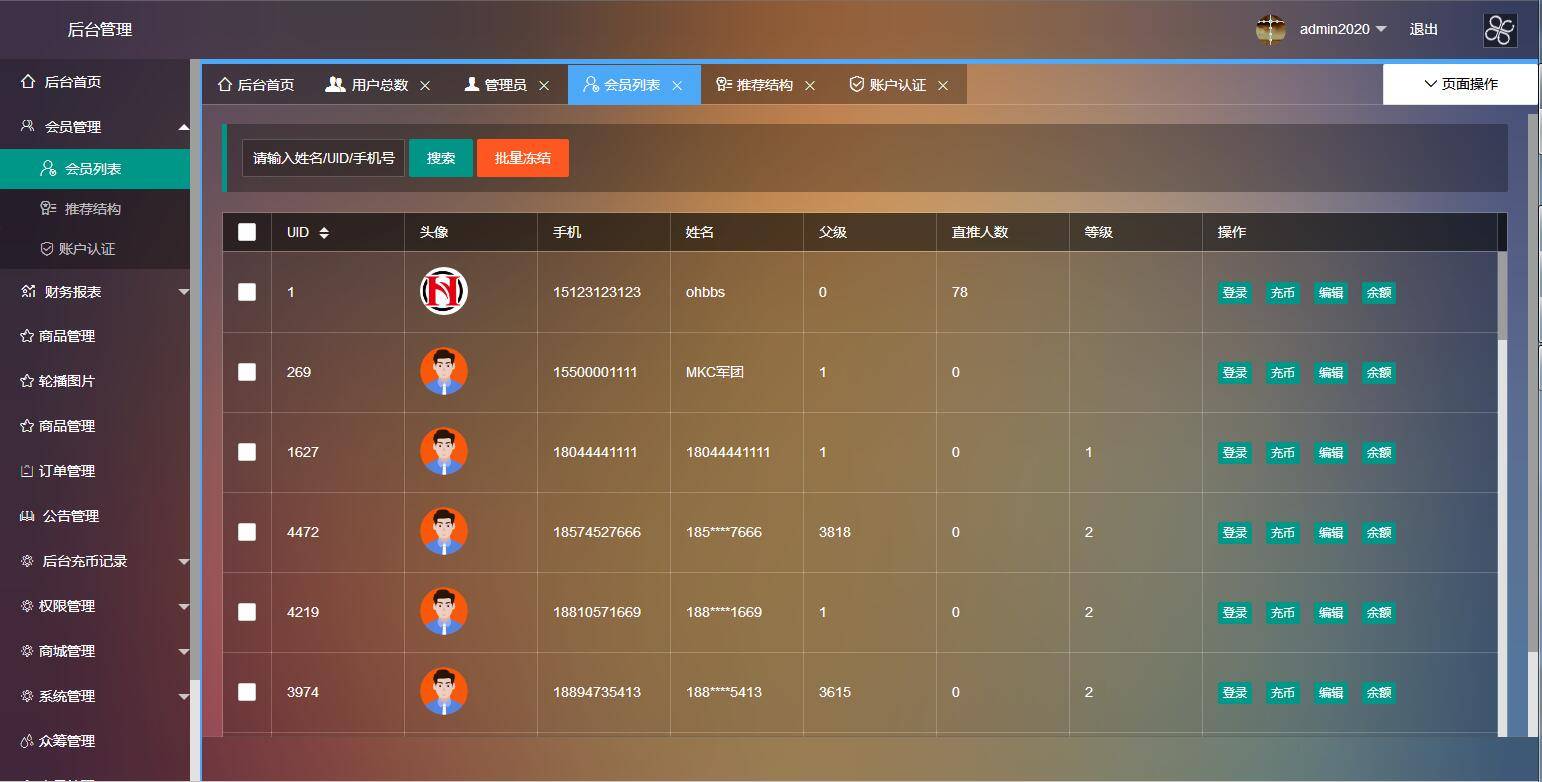This screenshot has width=1542, height=782.
Task: Click the admin2020 avatar image
Action: [x=1270, y=30]
